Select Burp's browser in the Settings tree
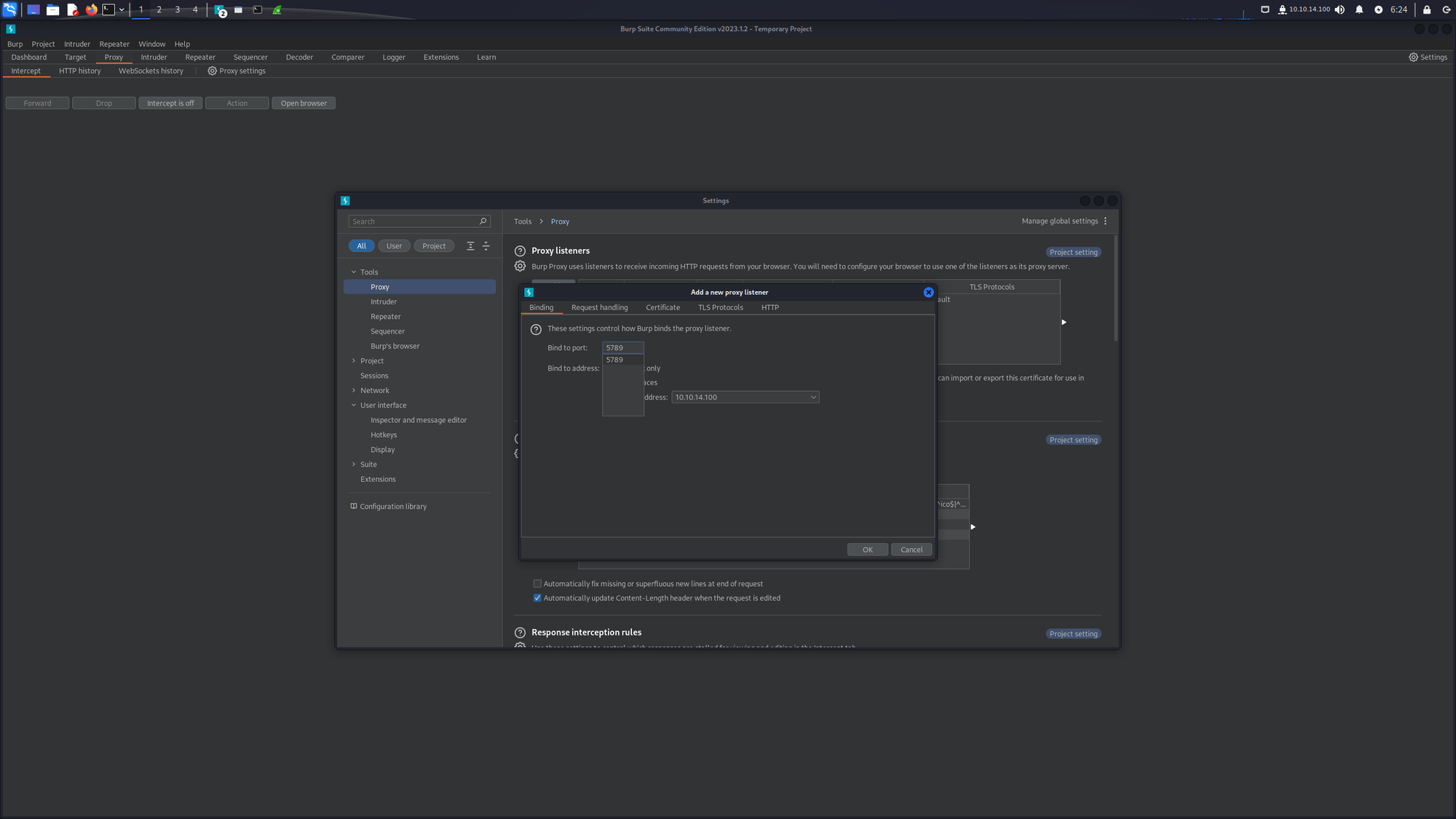 [x=395, y=347]
